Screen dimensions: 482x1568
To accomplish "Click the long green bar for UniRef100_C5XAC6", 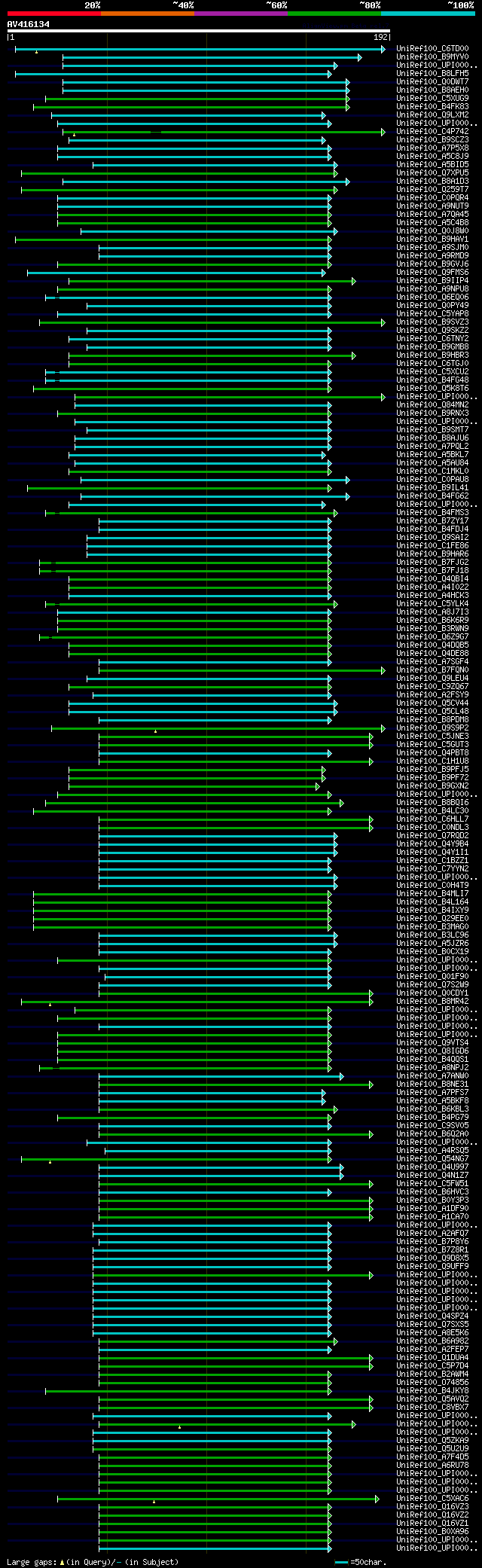I will pyautogui.click(x=218, y=1499).
